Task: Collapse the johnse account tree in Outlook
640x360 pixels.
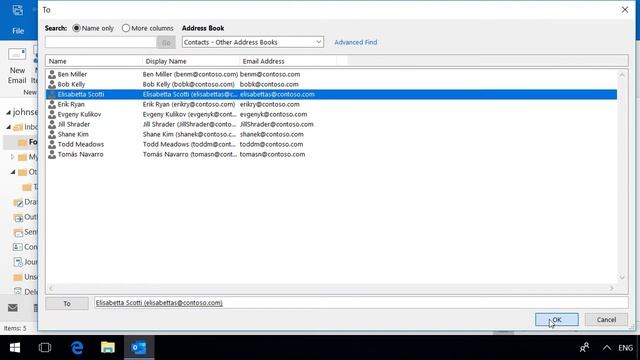Action: point(8,112)
